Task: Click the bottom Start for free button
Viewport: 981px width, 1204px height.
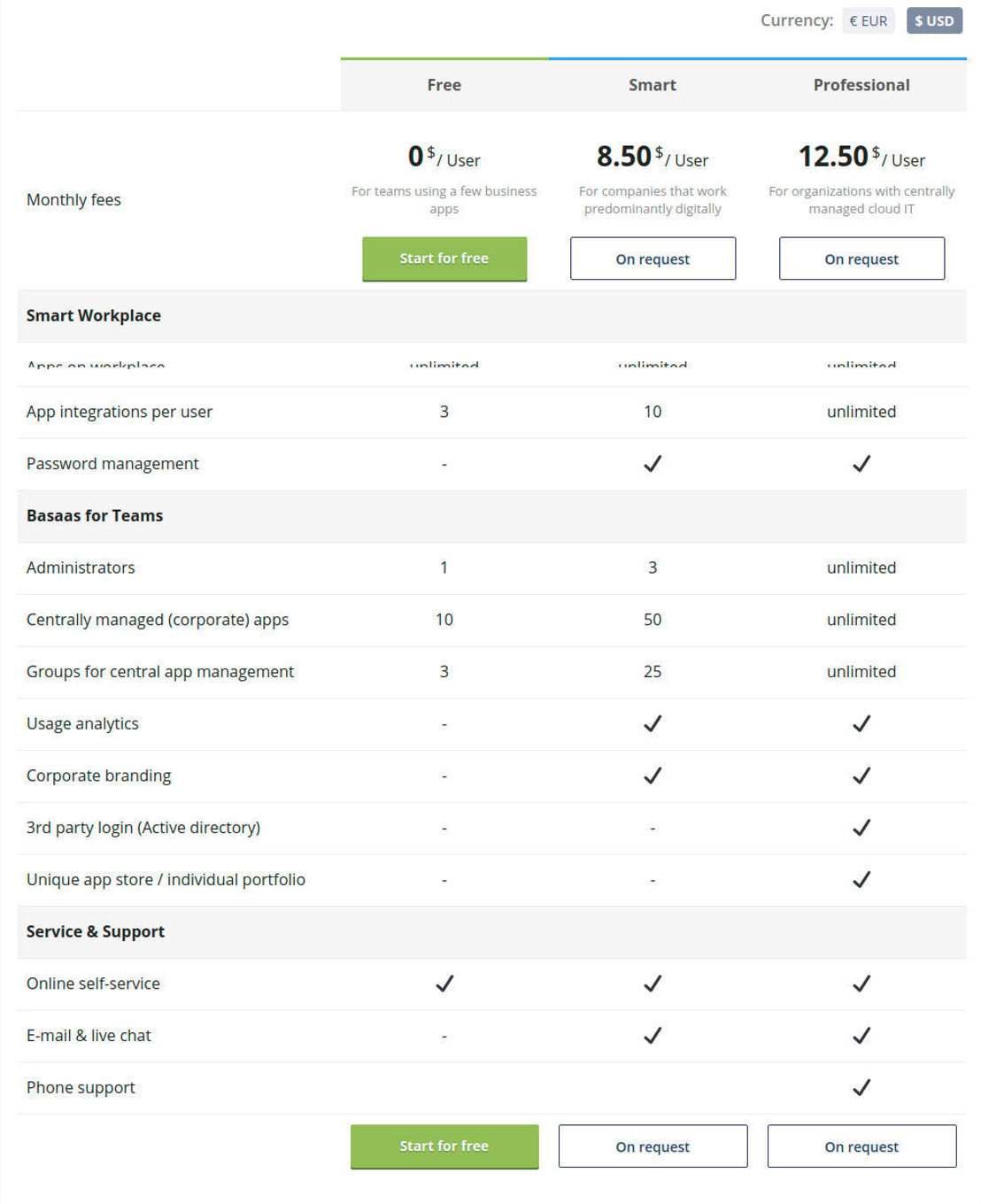Action: click(444, 1146)
